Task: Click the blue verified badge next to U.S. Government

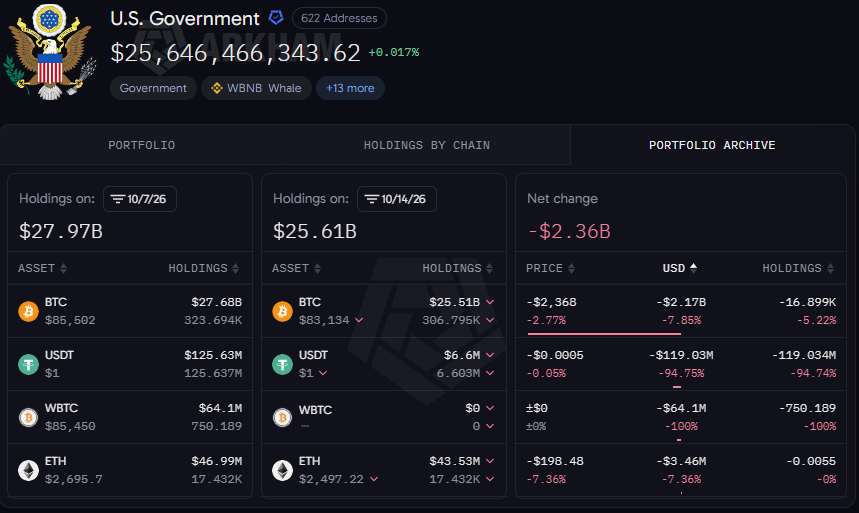Action: point(276,18)
